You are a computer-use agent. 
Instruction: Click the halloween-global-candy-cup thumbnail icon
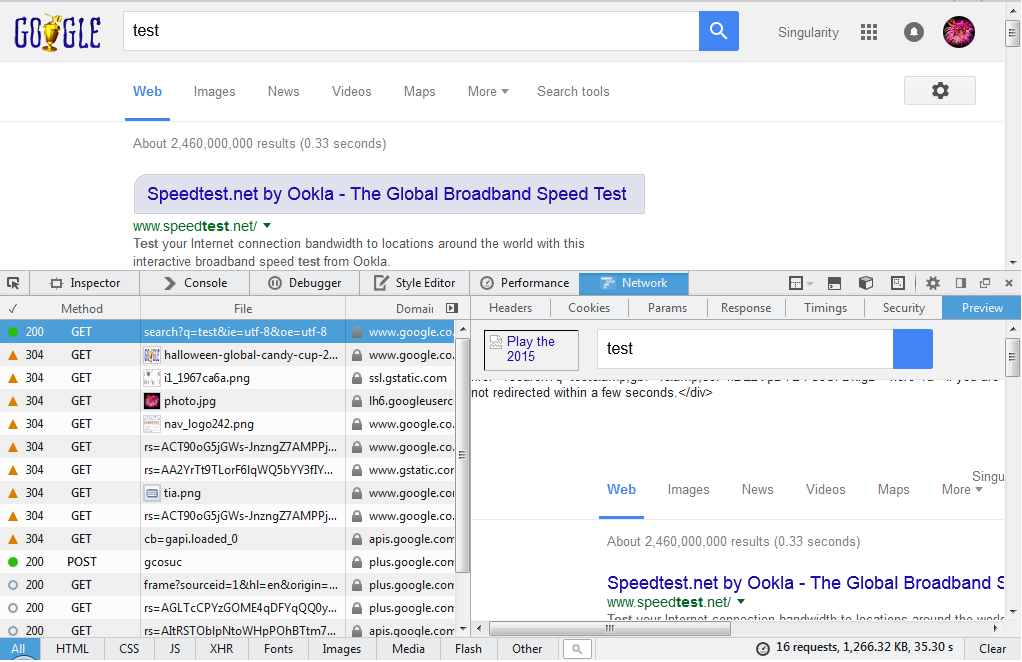[x=152, y=355]
